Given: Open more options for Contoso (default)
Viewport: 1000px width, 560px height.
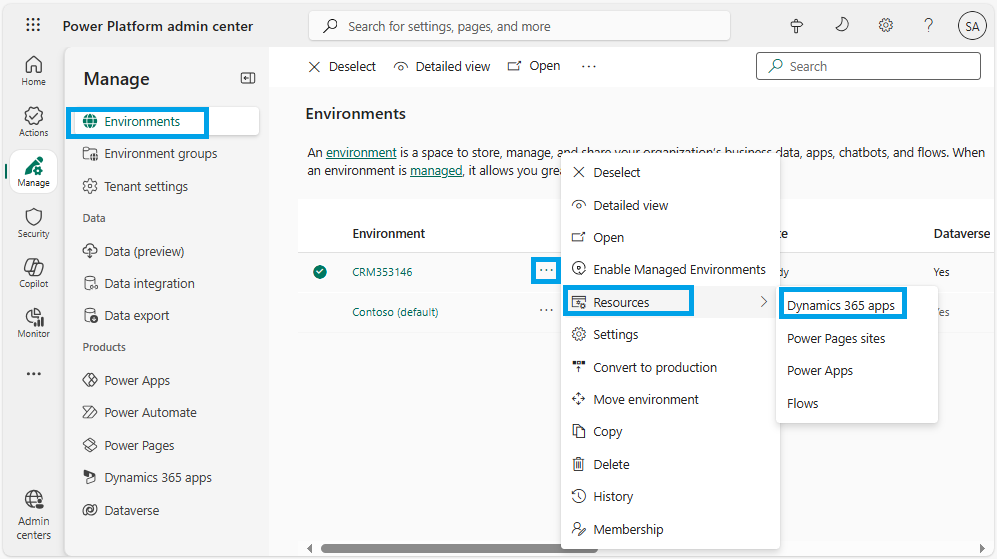Looking at the screenshot, I should coord(546,311).
